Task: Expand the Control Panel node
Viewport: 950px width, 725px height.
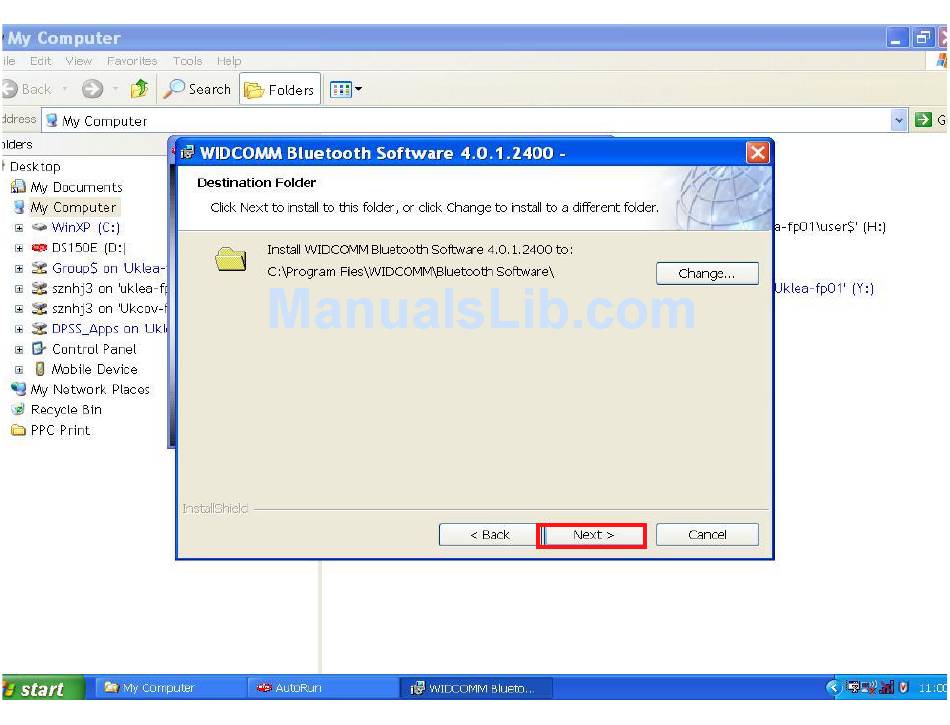Action: tap(19, 349)
